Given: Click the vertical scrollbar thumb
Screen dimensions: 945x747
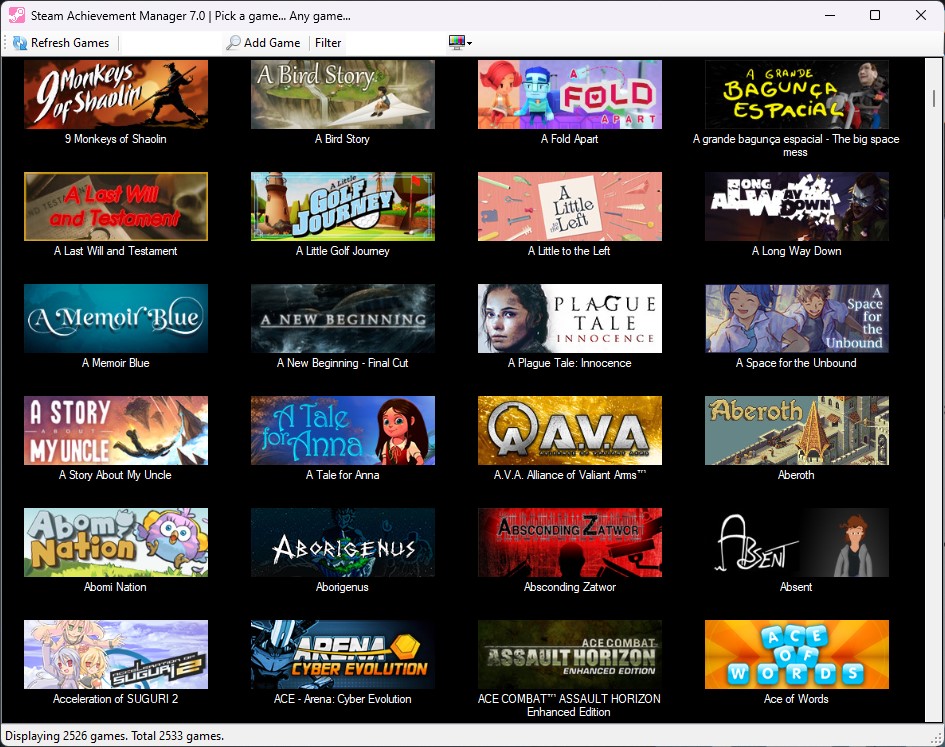Looking at the screenshot, I should 934,98.
